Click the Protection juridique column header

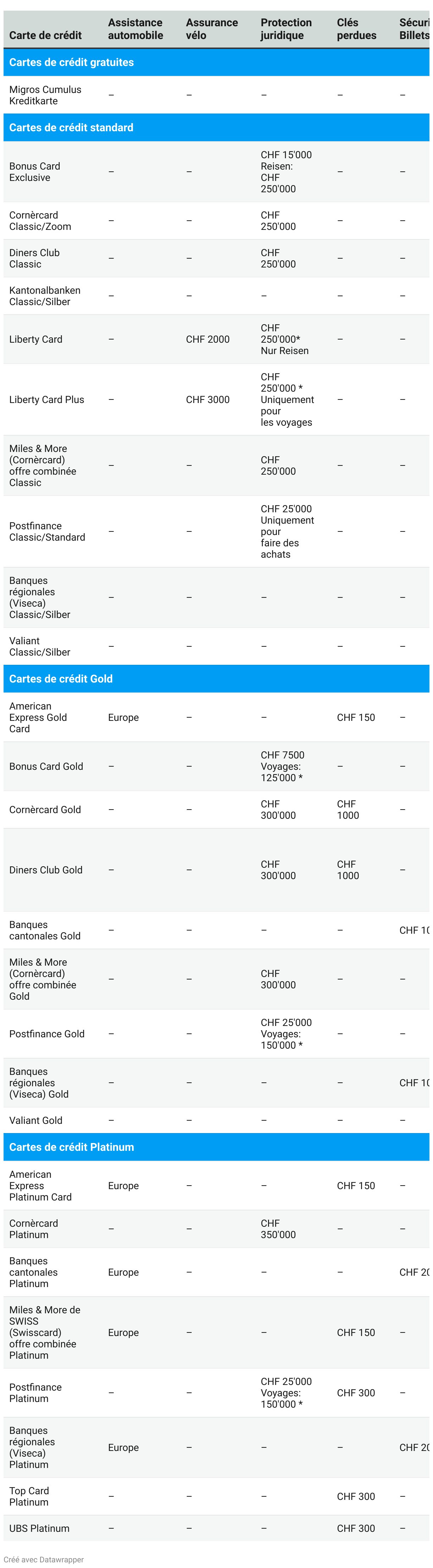[x=286, y=29]
